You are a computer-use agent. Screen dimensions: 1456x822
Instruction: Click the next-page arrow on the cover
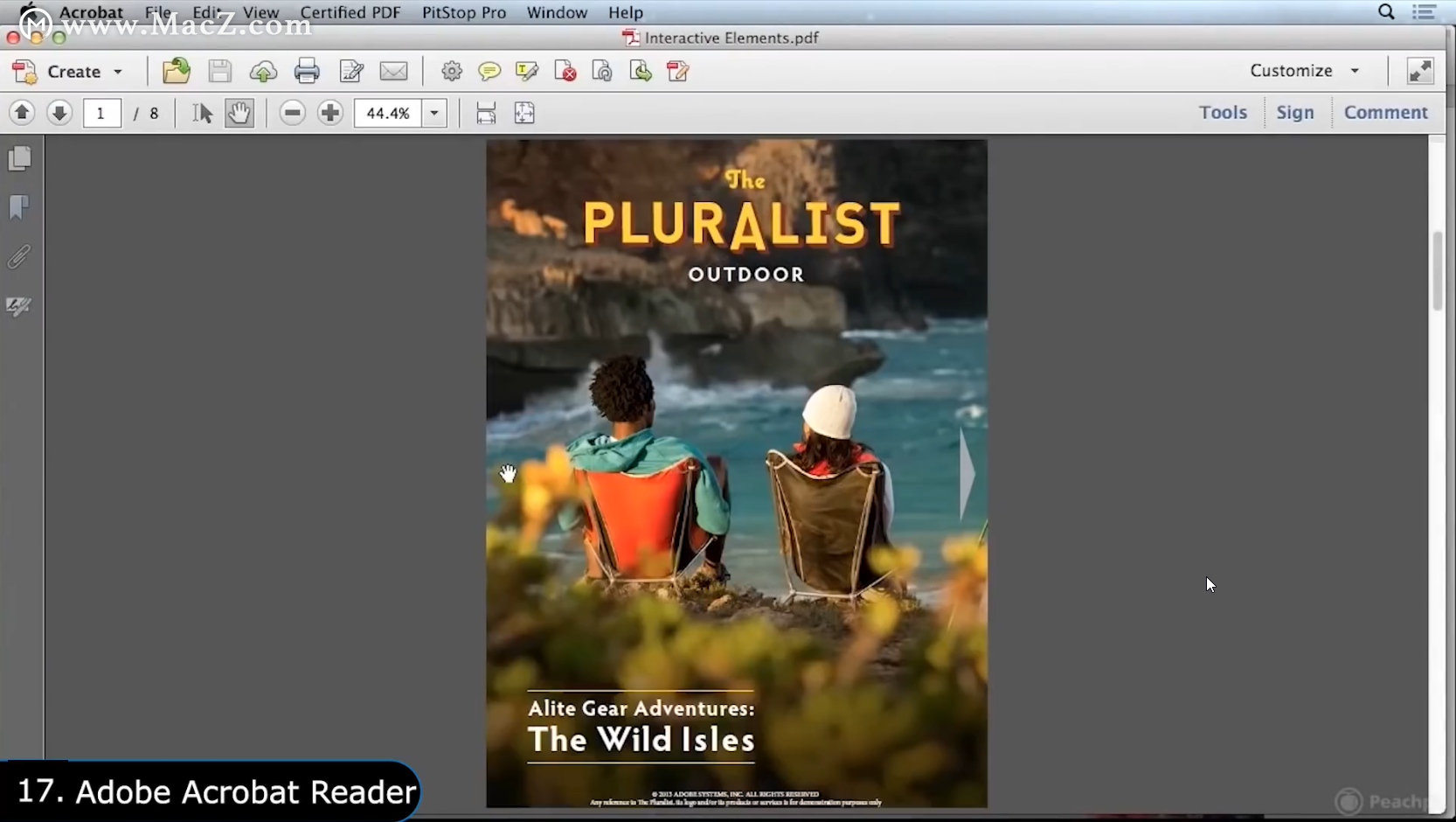(x=967, y=475)
